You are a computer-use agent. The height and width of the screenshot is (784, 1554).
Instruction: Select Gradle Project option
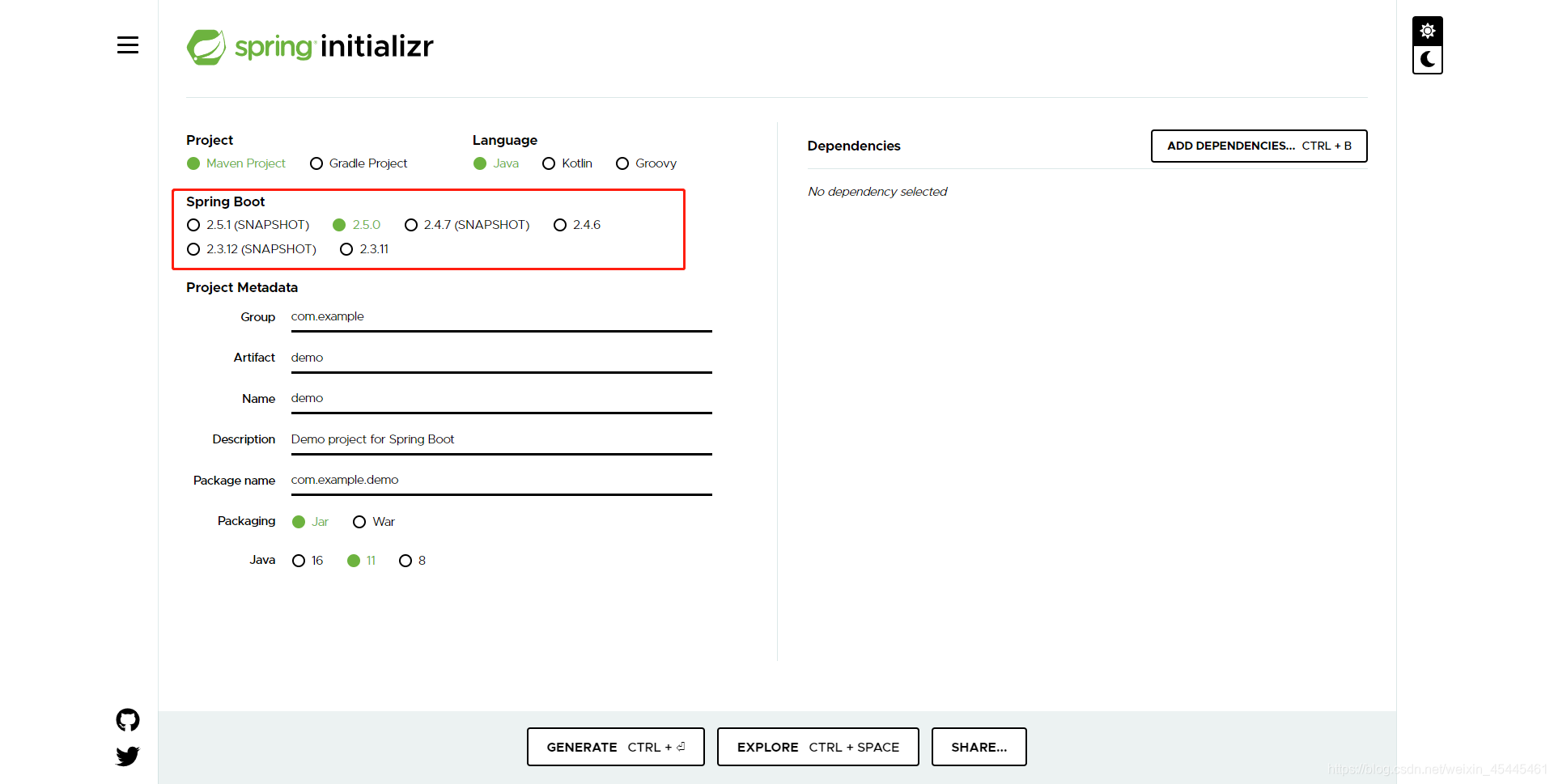click(359, 163)
